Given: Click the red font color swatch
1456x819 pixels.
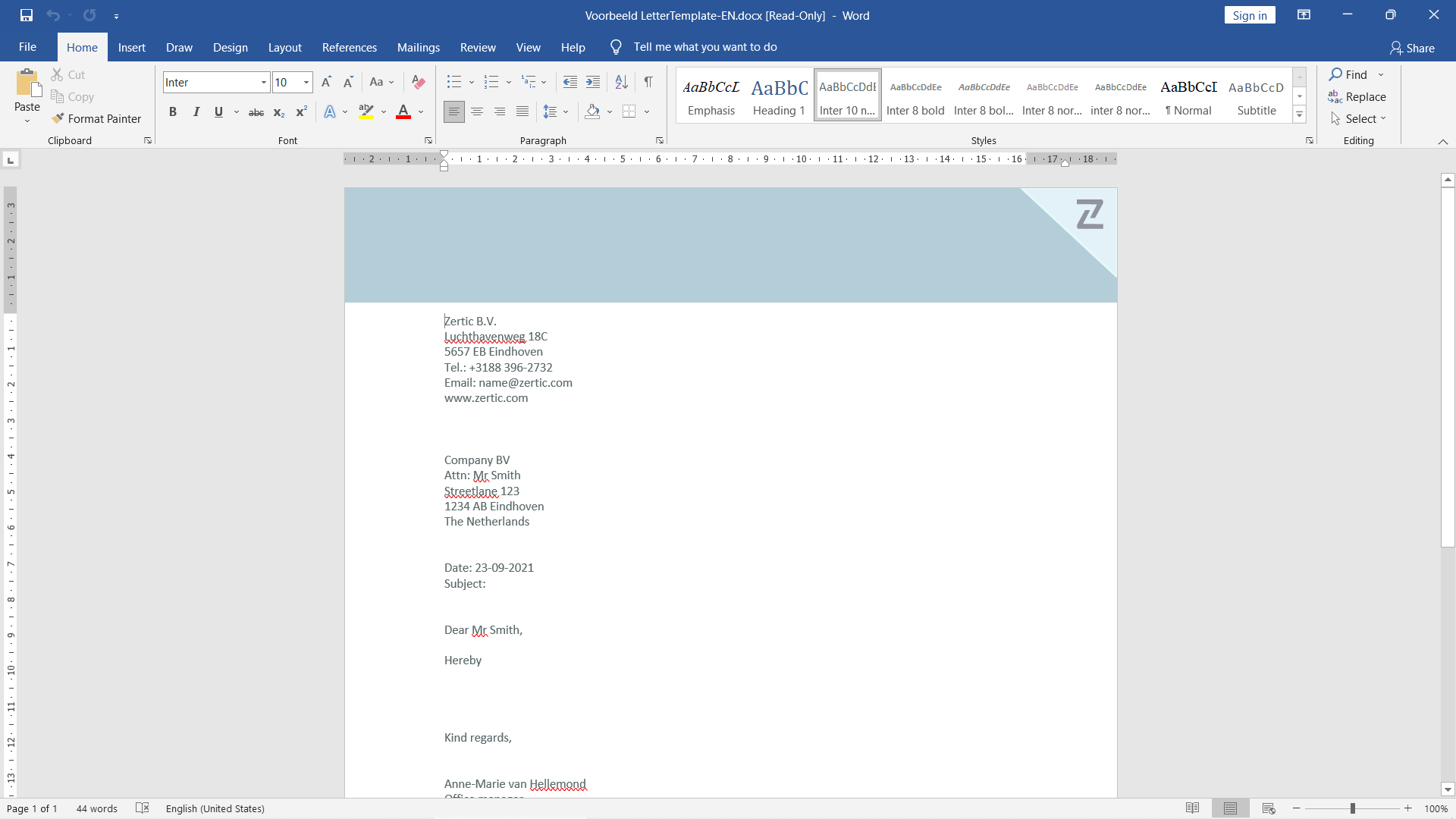Looking at the screenshot, I should pos(403,111).
